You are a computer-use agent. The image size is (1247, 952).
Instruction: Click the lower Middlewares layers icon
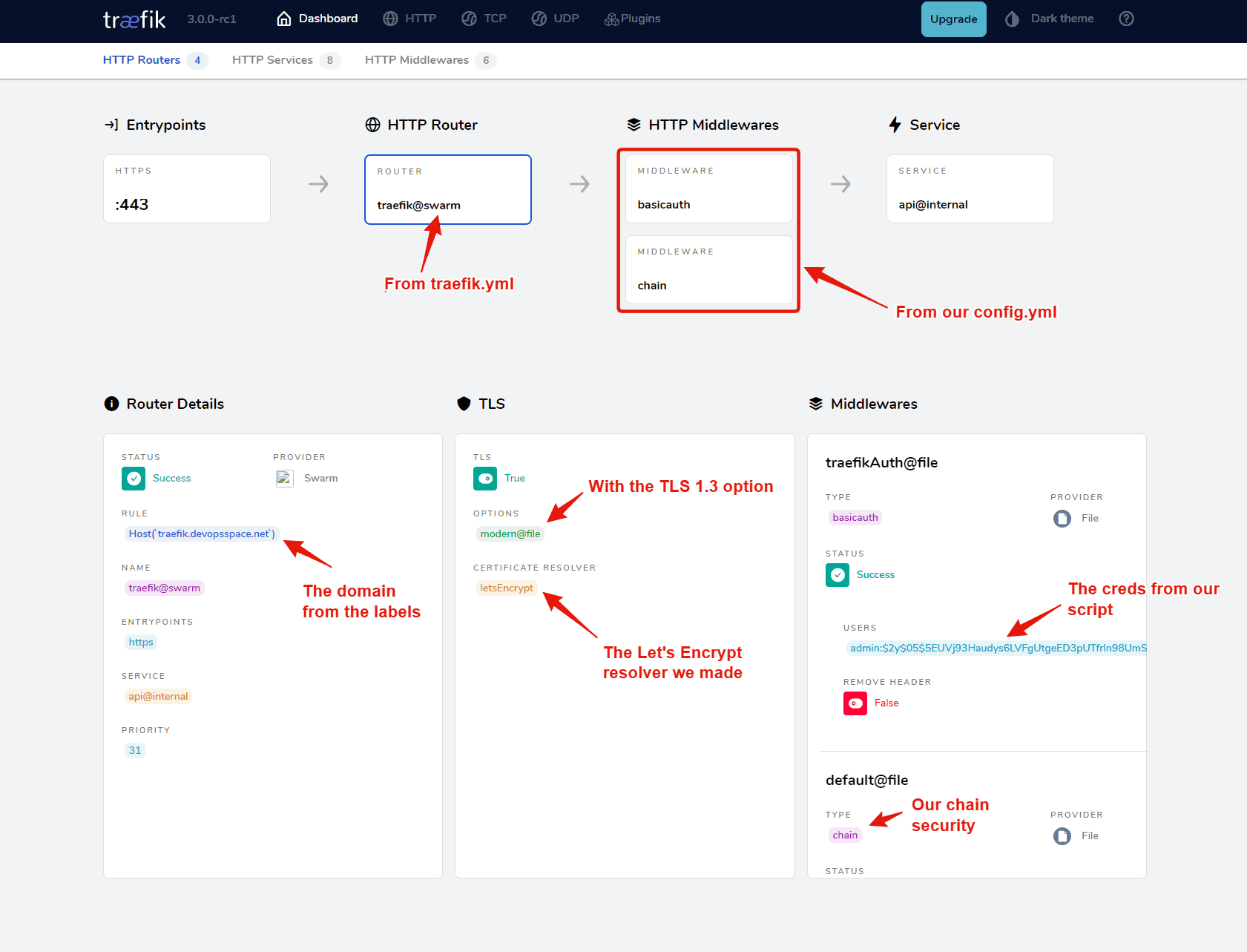tap(816, 404)
